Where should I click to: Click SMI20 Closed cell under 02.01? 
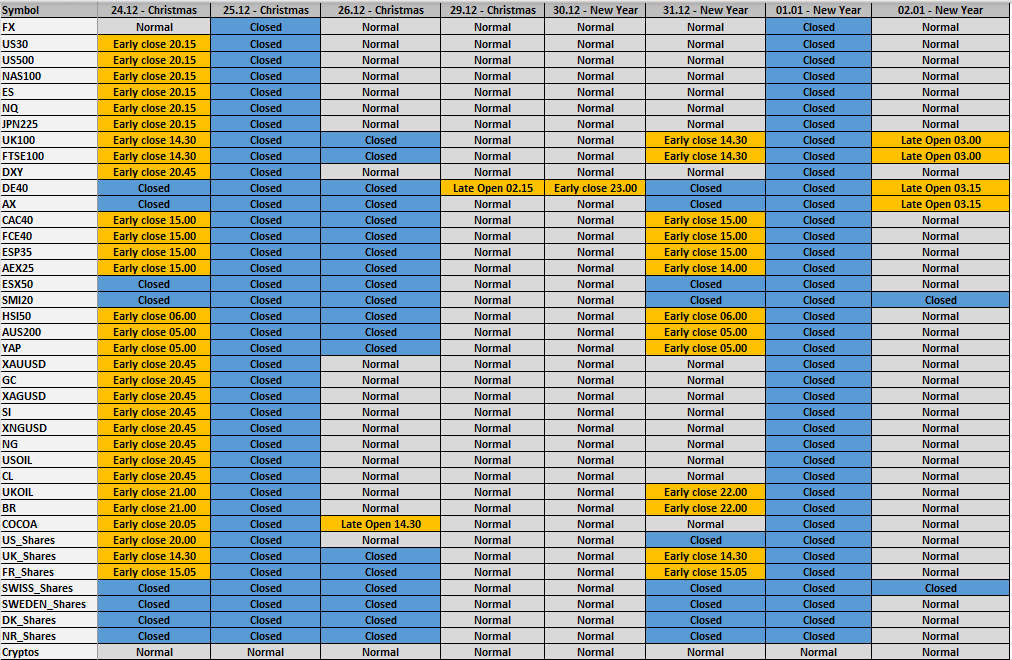[x=940, y=300]
